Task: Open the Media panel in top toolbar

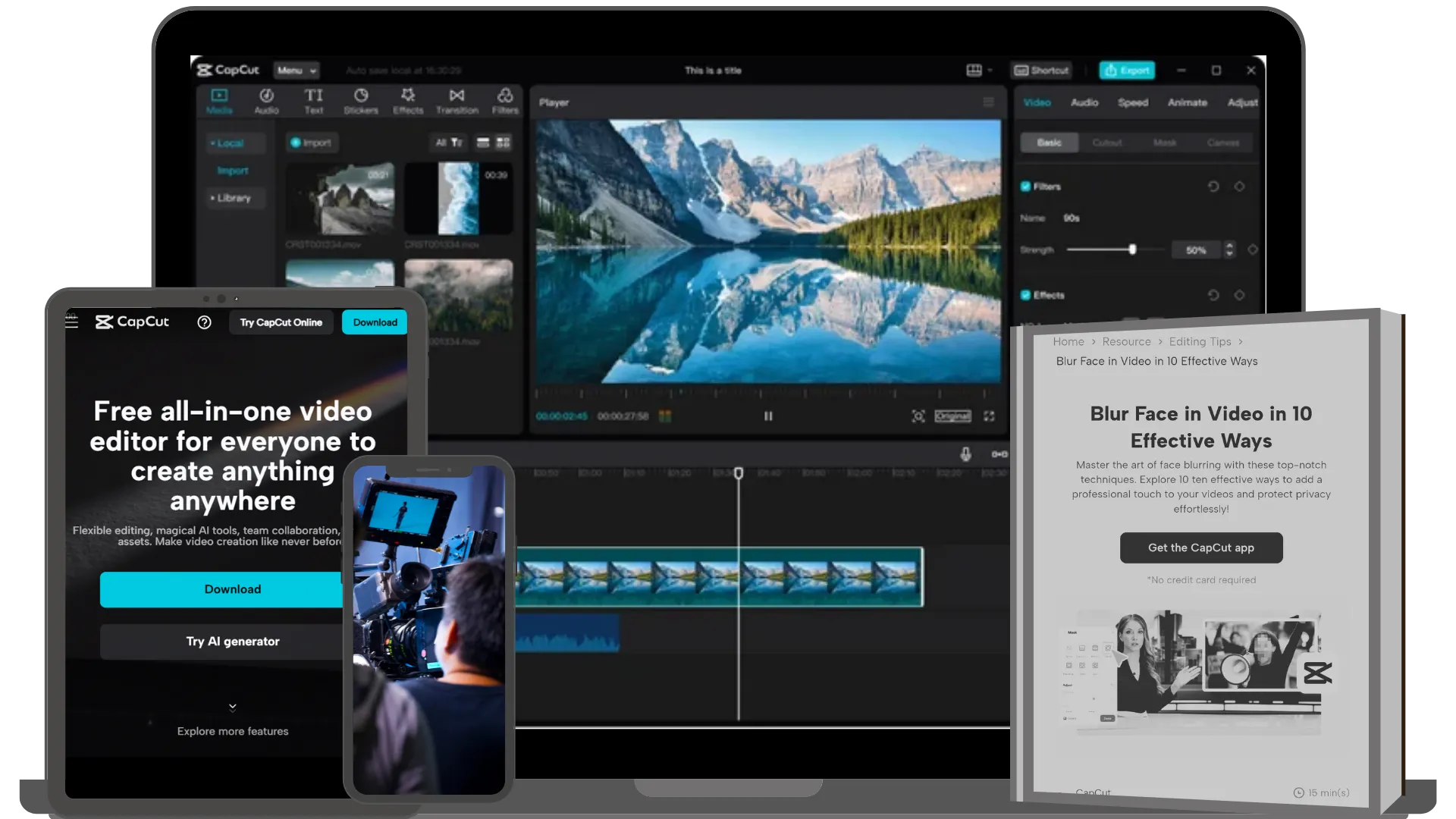Action: 219,101
